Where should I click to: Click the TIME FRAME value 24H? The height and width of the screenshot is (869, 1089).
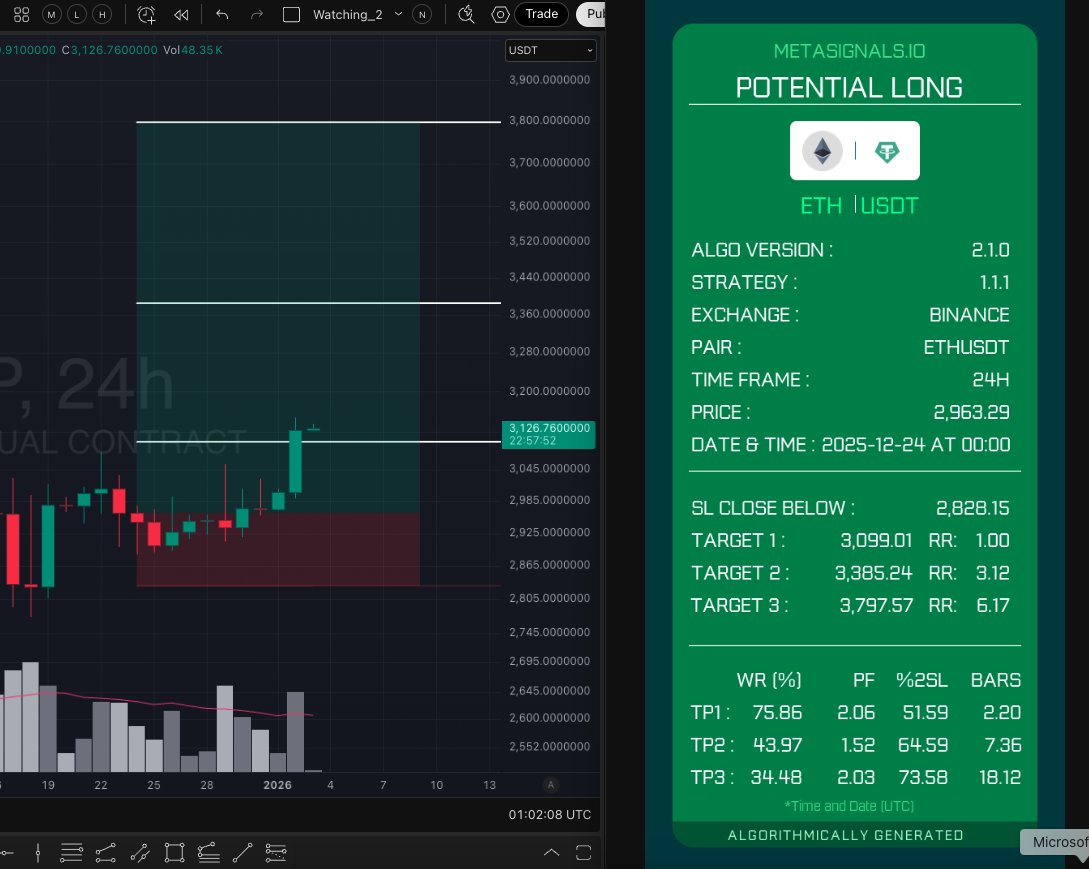[x=990, y=380]
